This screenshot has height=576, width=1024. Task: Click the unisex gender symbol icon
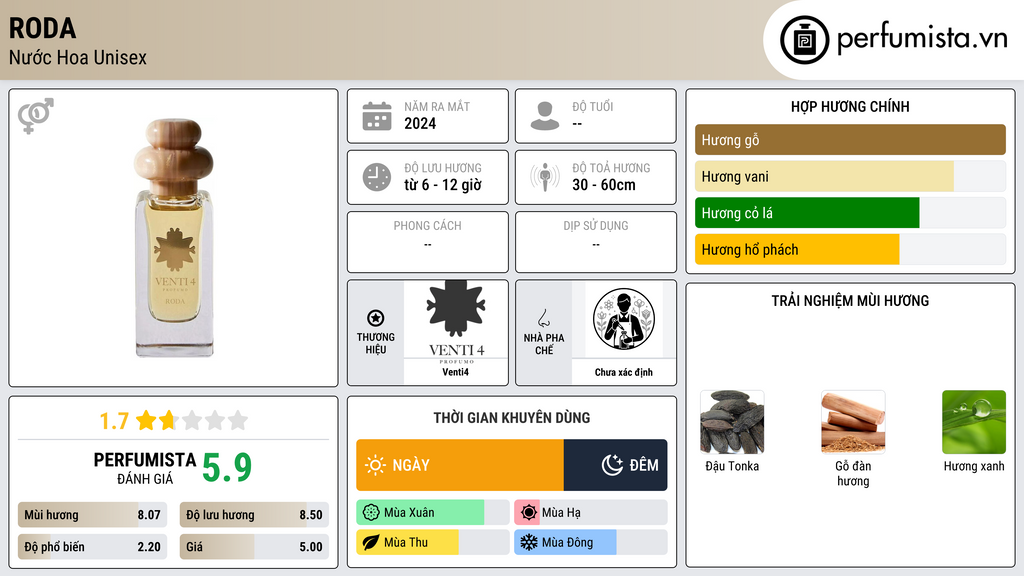[35, 116]
